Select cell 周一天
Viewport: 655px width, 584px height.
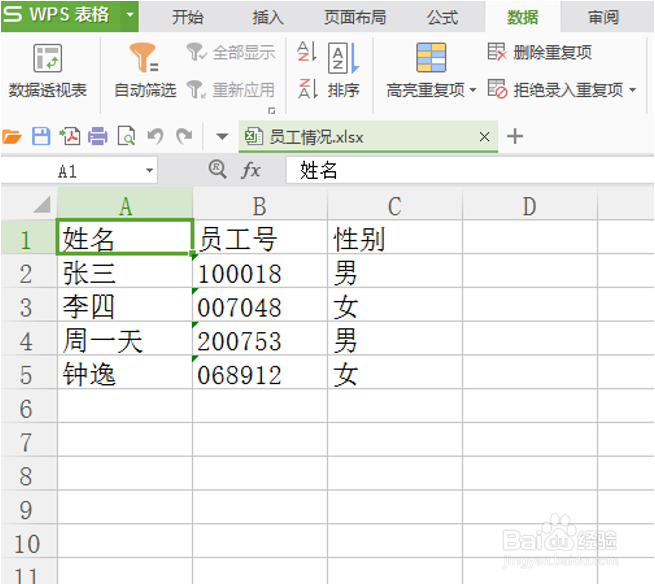coord(125,339)
